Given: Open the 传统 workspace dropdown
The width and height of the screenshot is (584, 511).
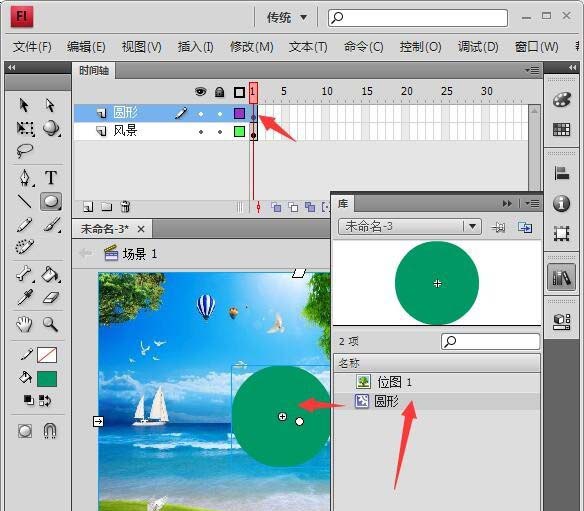Looking at the screenshot, I should pos(286,18).
